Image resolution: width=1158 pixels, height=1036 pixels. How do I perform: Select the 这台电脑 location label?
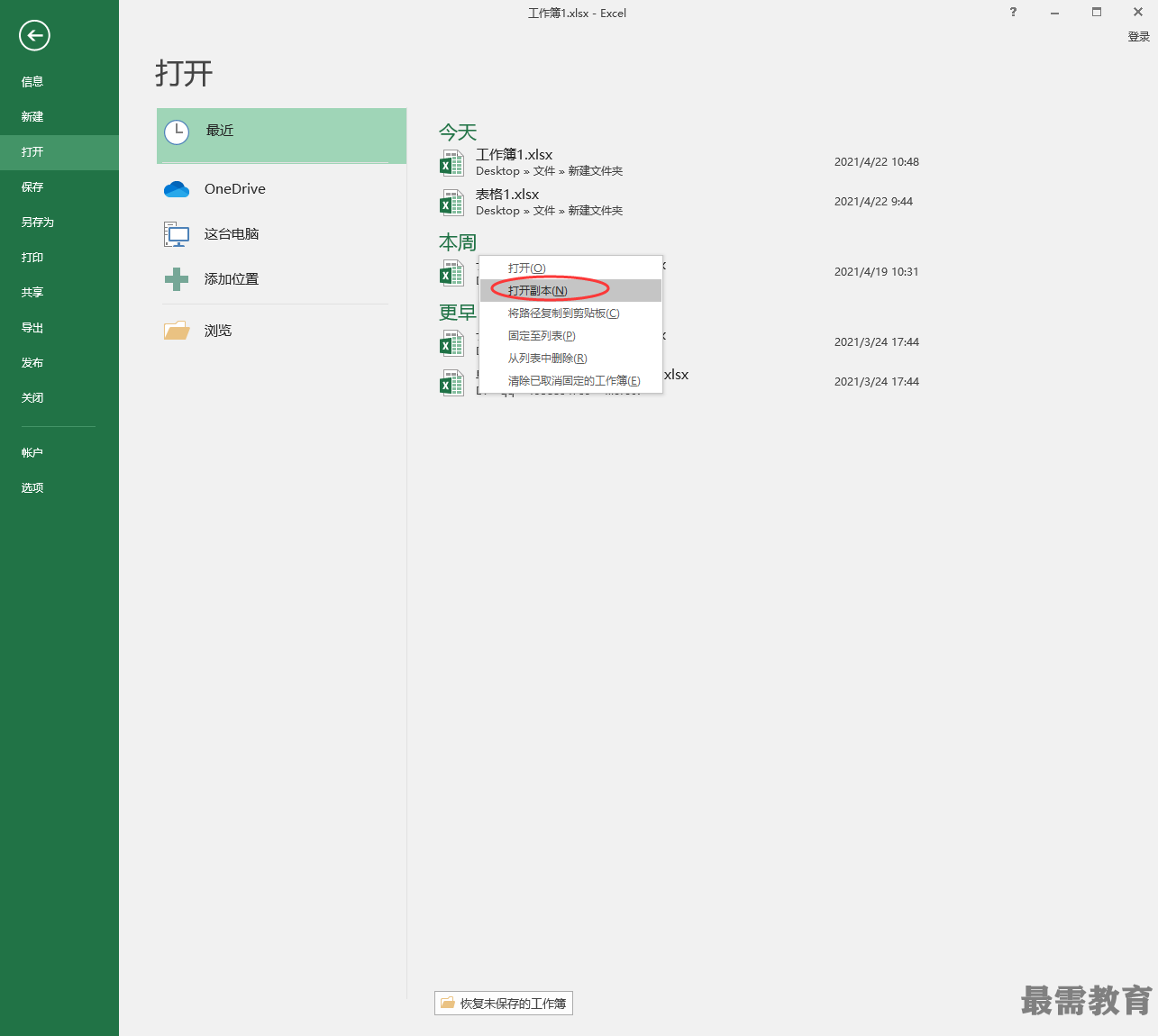[x=232, y=234]
